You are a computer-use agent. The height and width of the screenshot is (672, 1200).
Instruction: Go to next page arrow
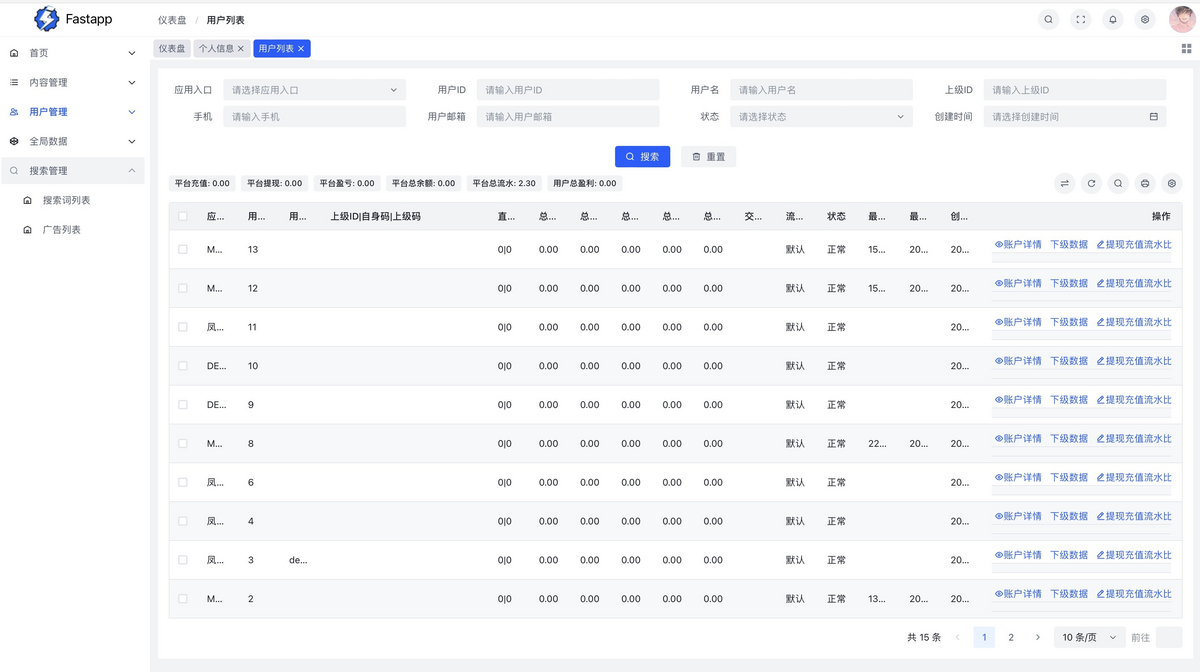[1037, 637]
